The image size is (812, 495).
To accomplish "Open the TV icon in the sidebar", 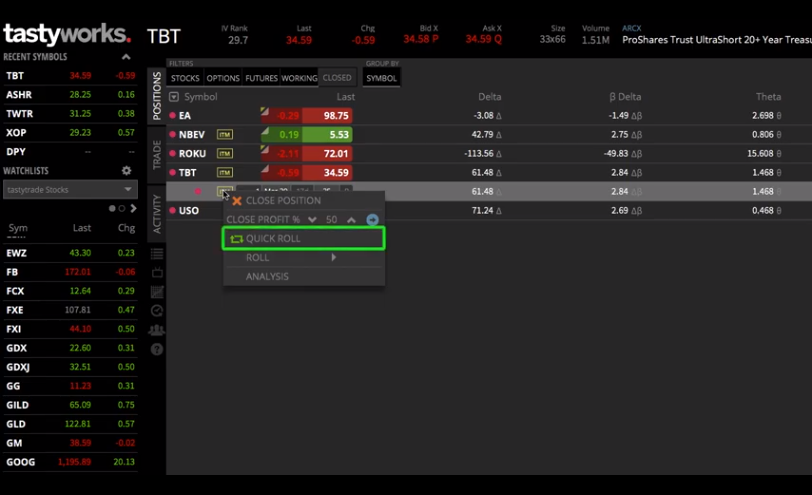I will click(x=157, y=272).
